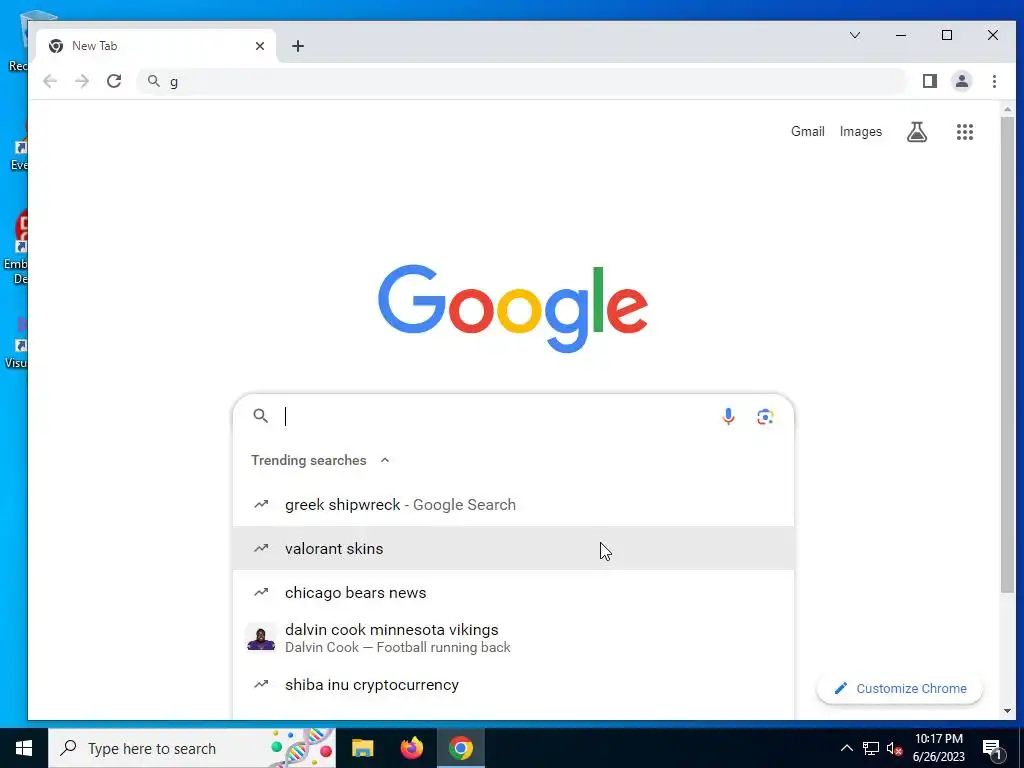The width and height of the screenshot is (1024, 768).
Task: Open the Google apps grid
Action: 965,132
